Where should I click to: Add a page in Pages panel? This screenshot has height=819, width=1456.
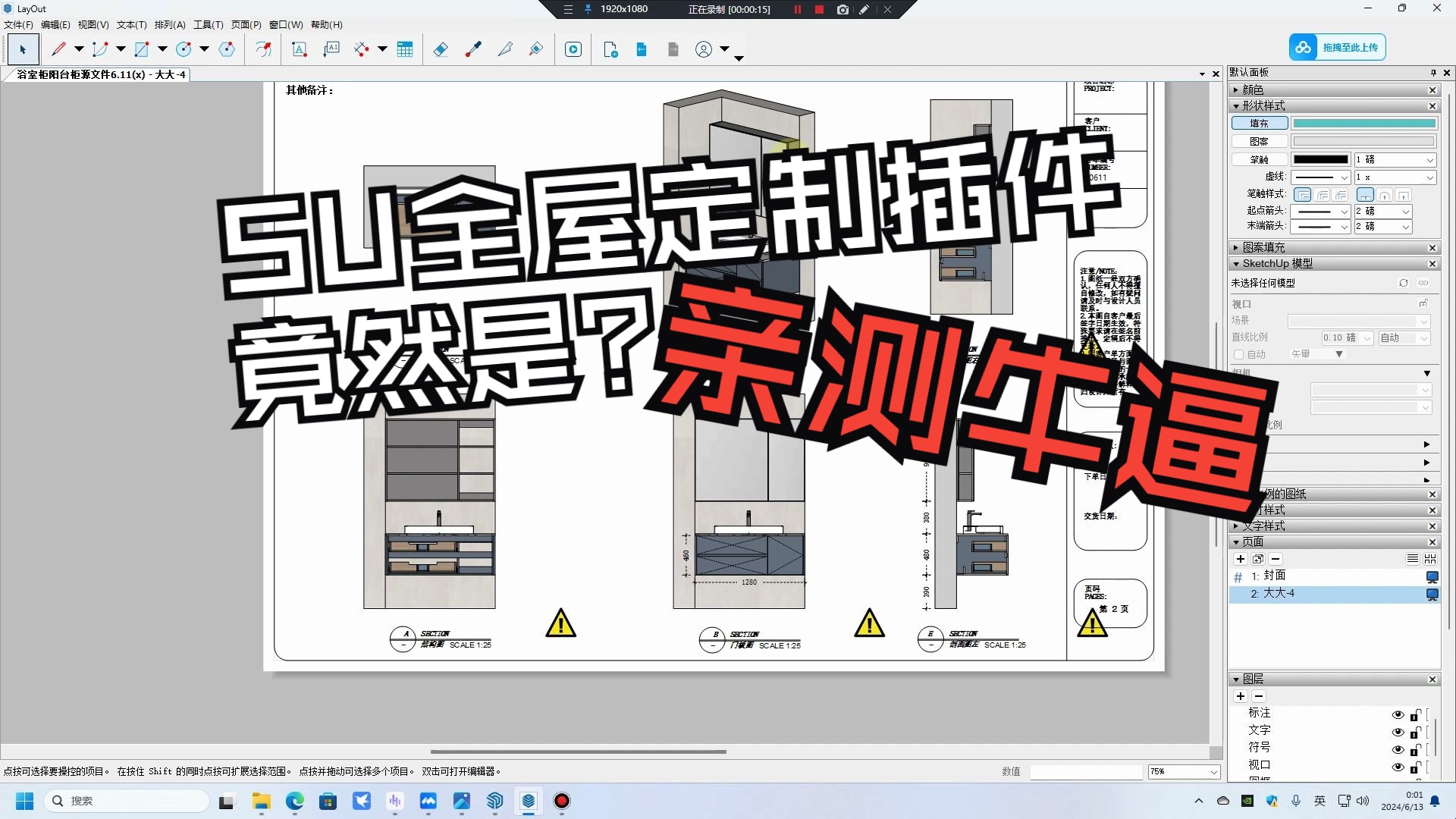point(1241,559)
